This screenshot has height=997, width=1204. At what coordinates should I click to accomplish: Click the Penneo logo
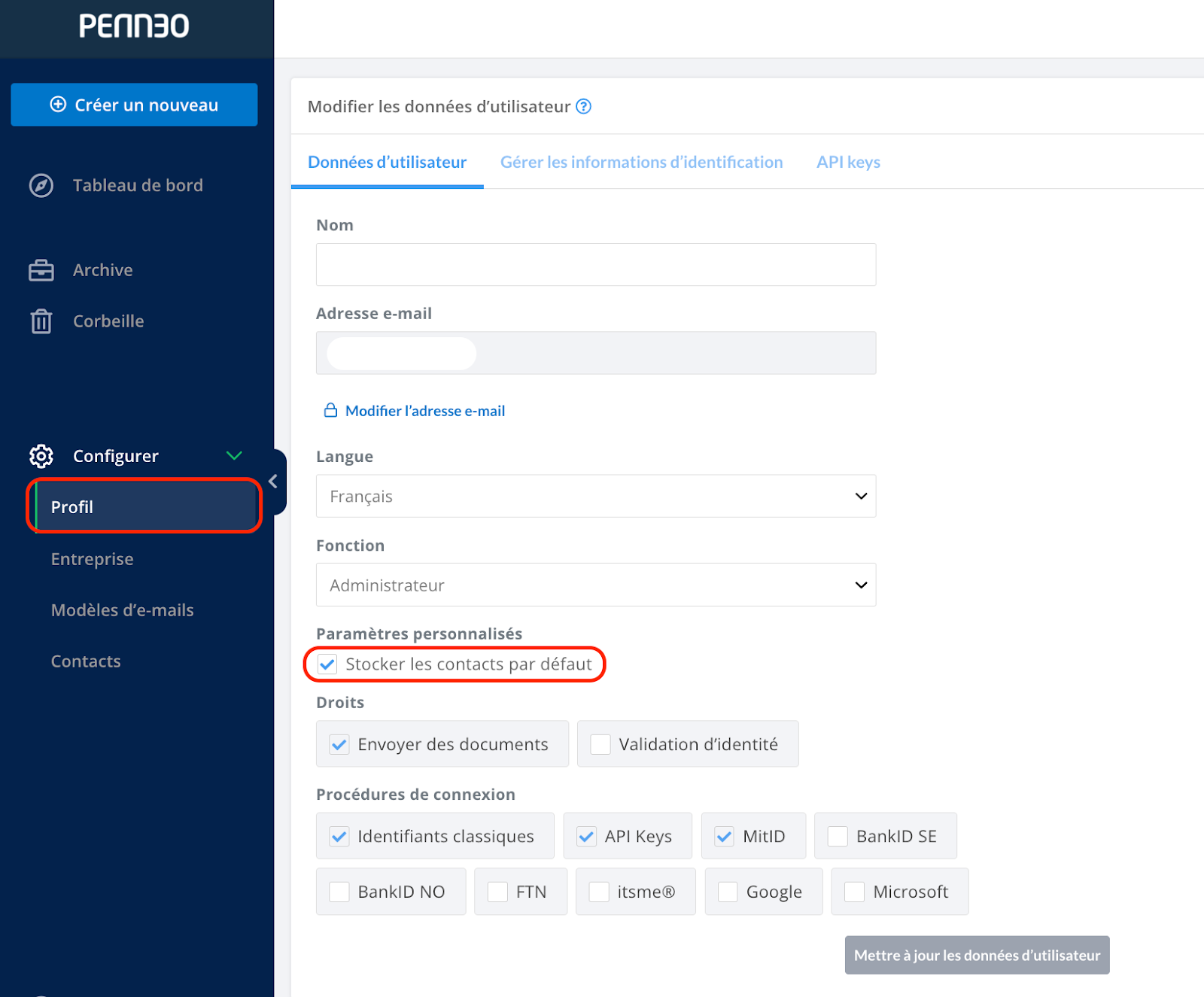134,26
